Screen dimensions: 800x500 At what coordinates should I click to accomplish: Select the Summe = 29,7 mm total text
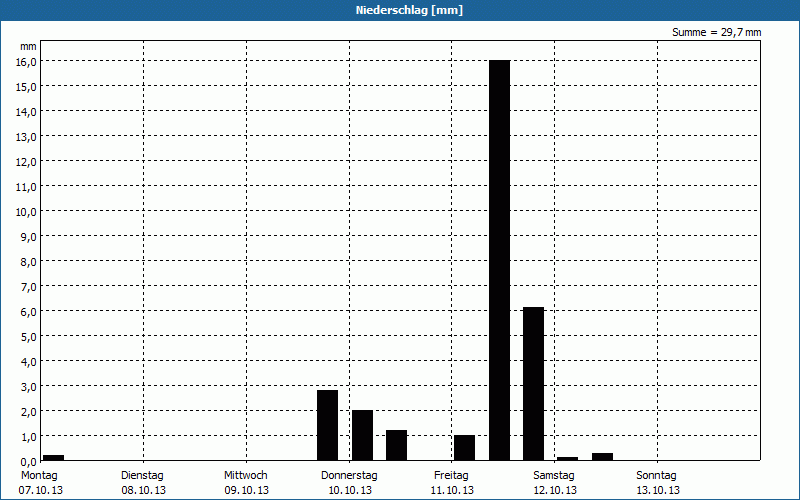pyautogui.click(x=716, y=32)
